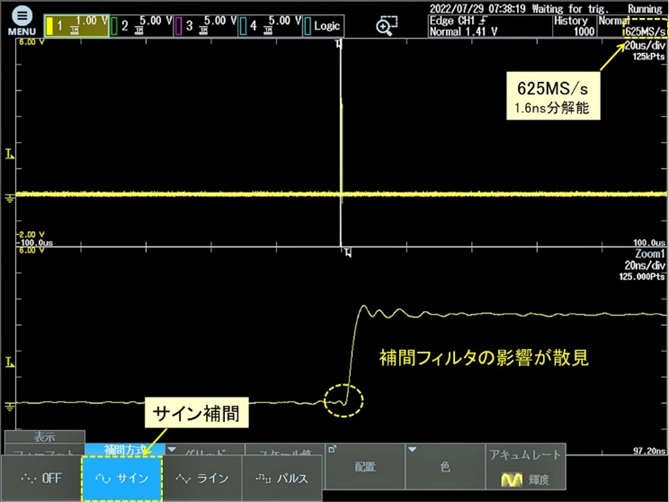669x502 pixels.
Task: Select ライン interpolation option
Action: coord(202,478)
